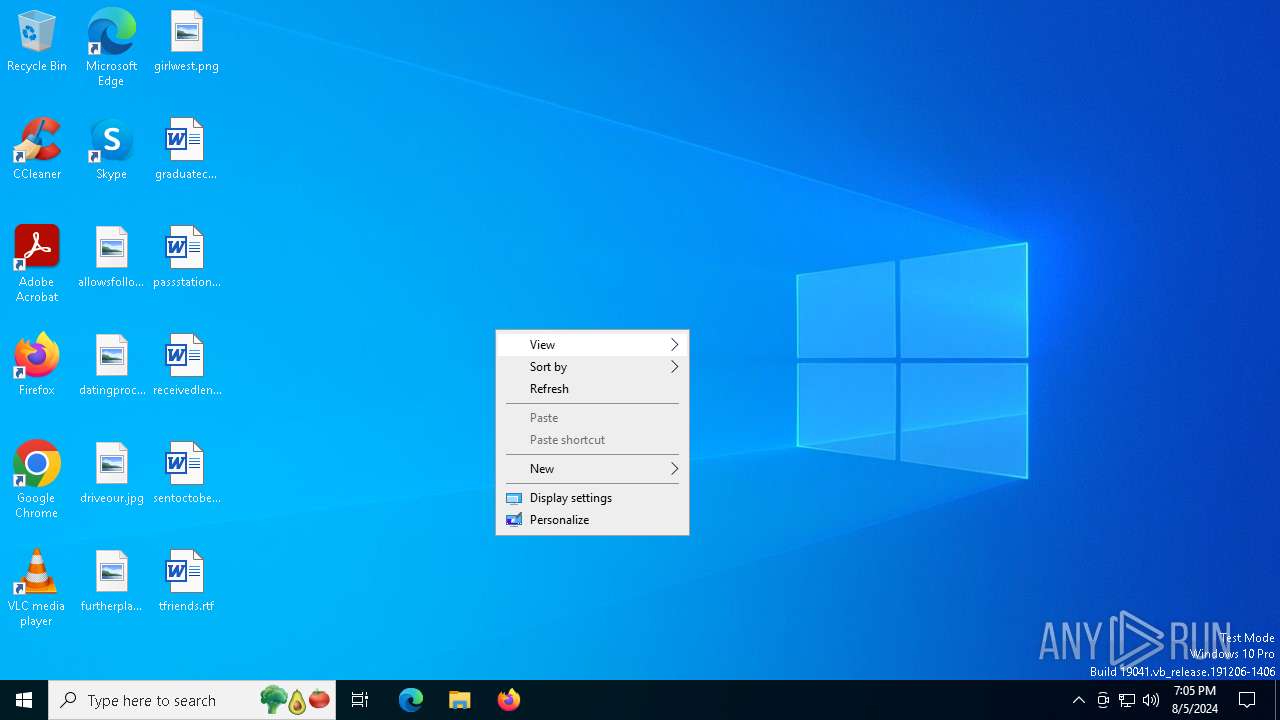1280x720 pixels.
Task: Select the Skype desktop shortcut
Action: [111, 150]
